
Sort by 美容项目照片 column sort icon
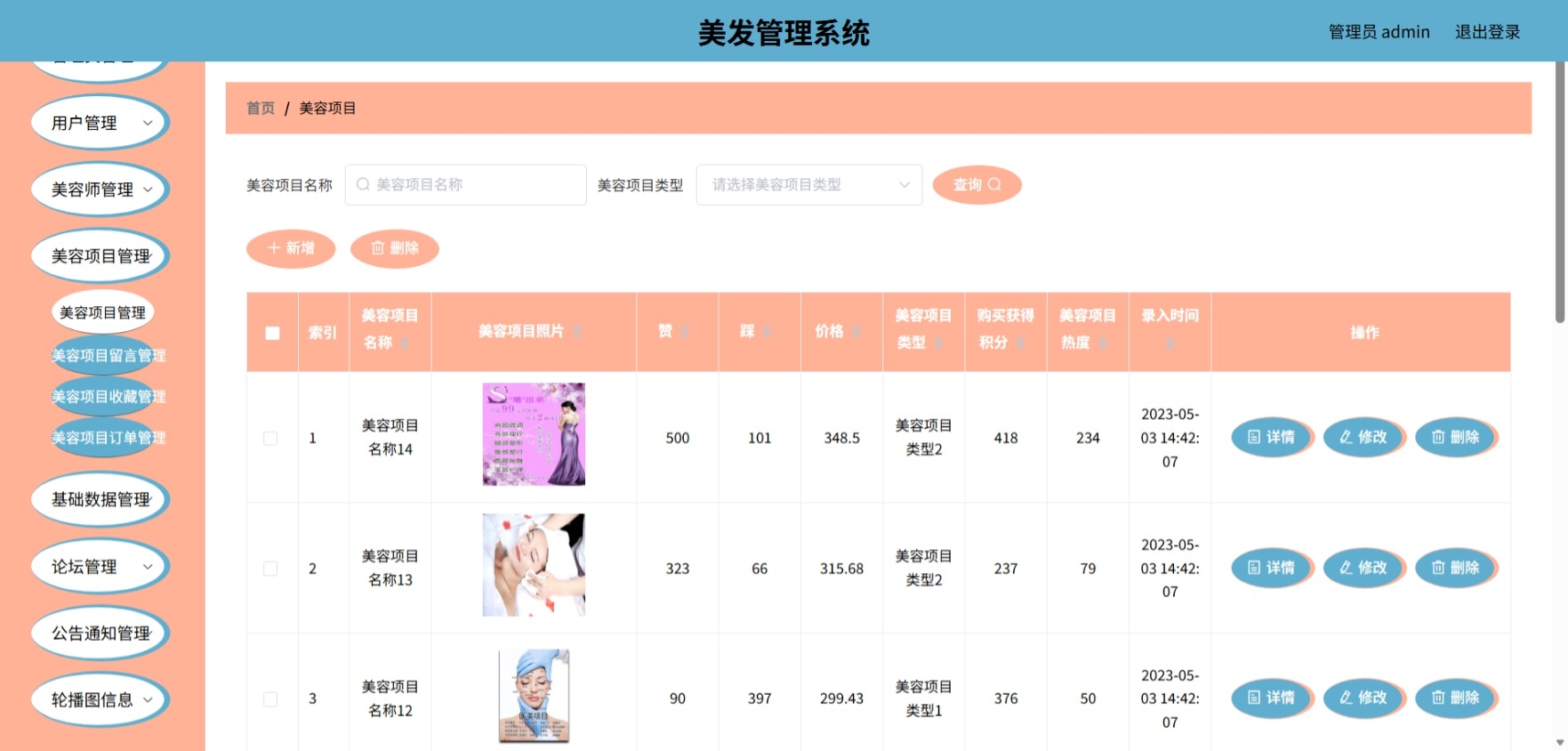(576, 331)
